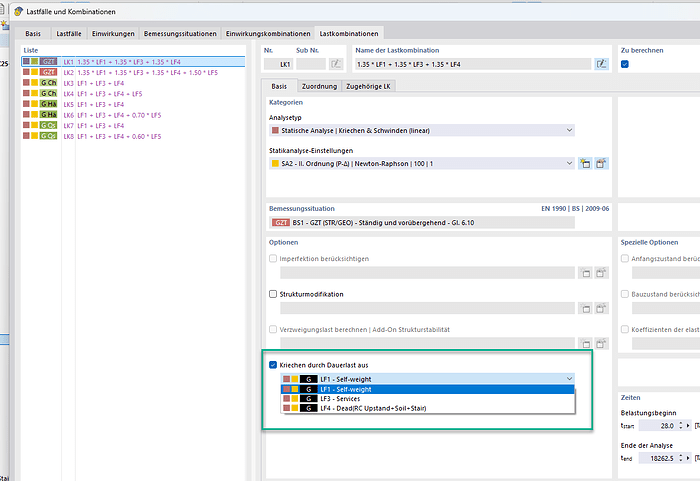Select LF3 - Services in dropdown list
Image resolution: width=700 pixels, height=481 pixels.
tap(428, 399)
